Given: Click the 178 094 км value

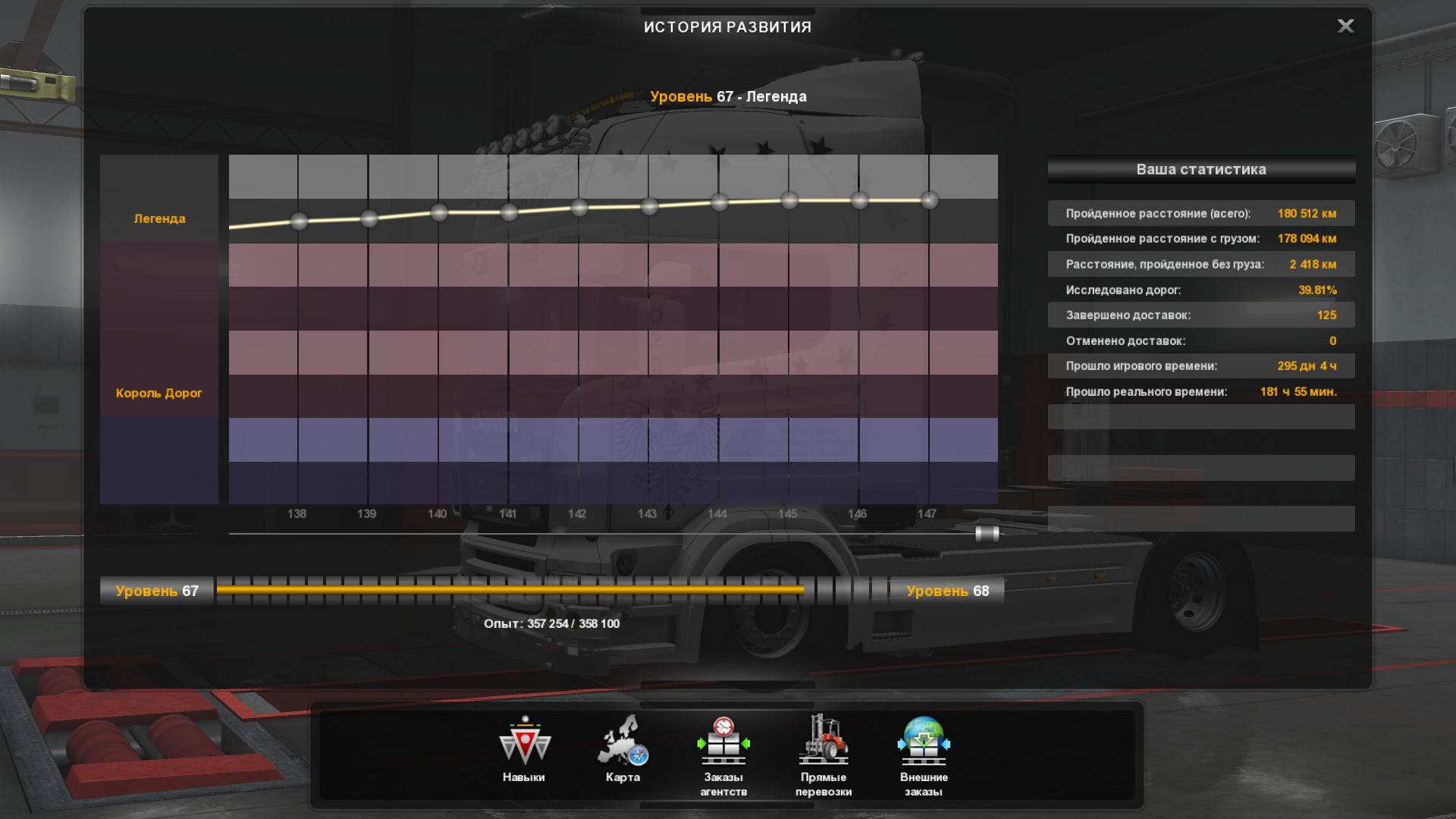Looking at the screenshot, I should coord(1307,238).
